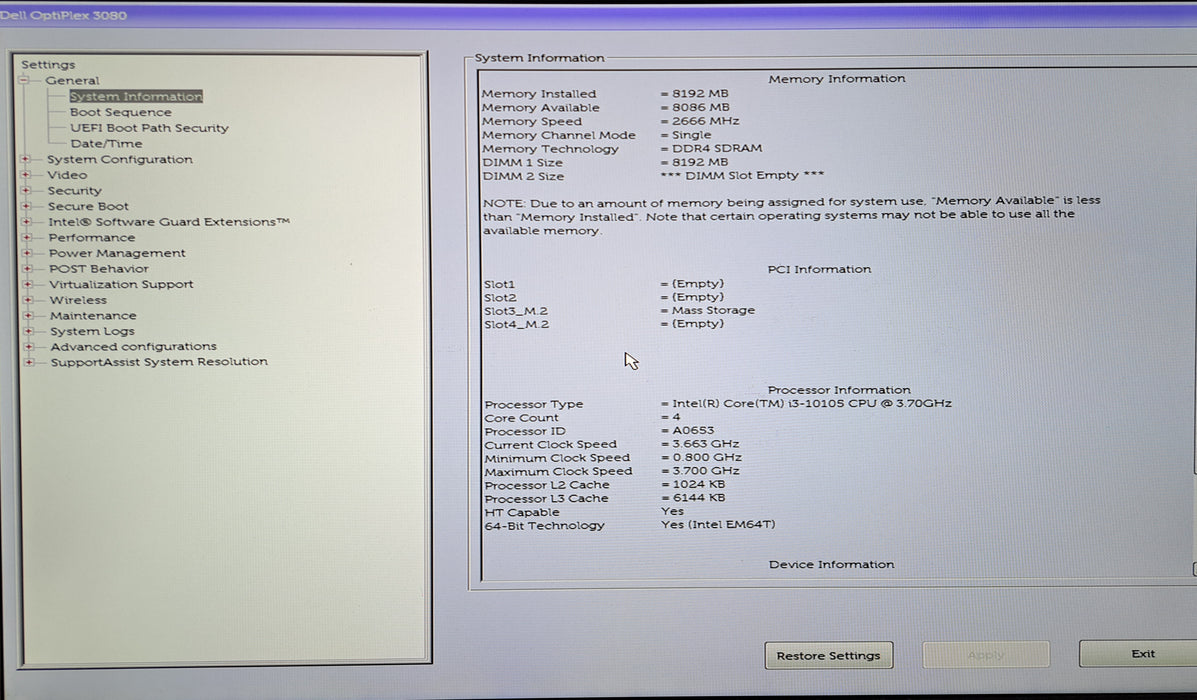Select Intel Software Guard Extensions label

coord(169,221)
